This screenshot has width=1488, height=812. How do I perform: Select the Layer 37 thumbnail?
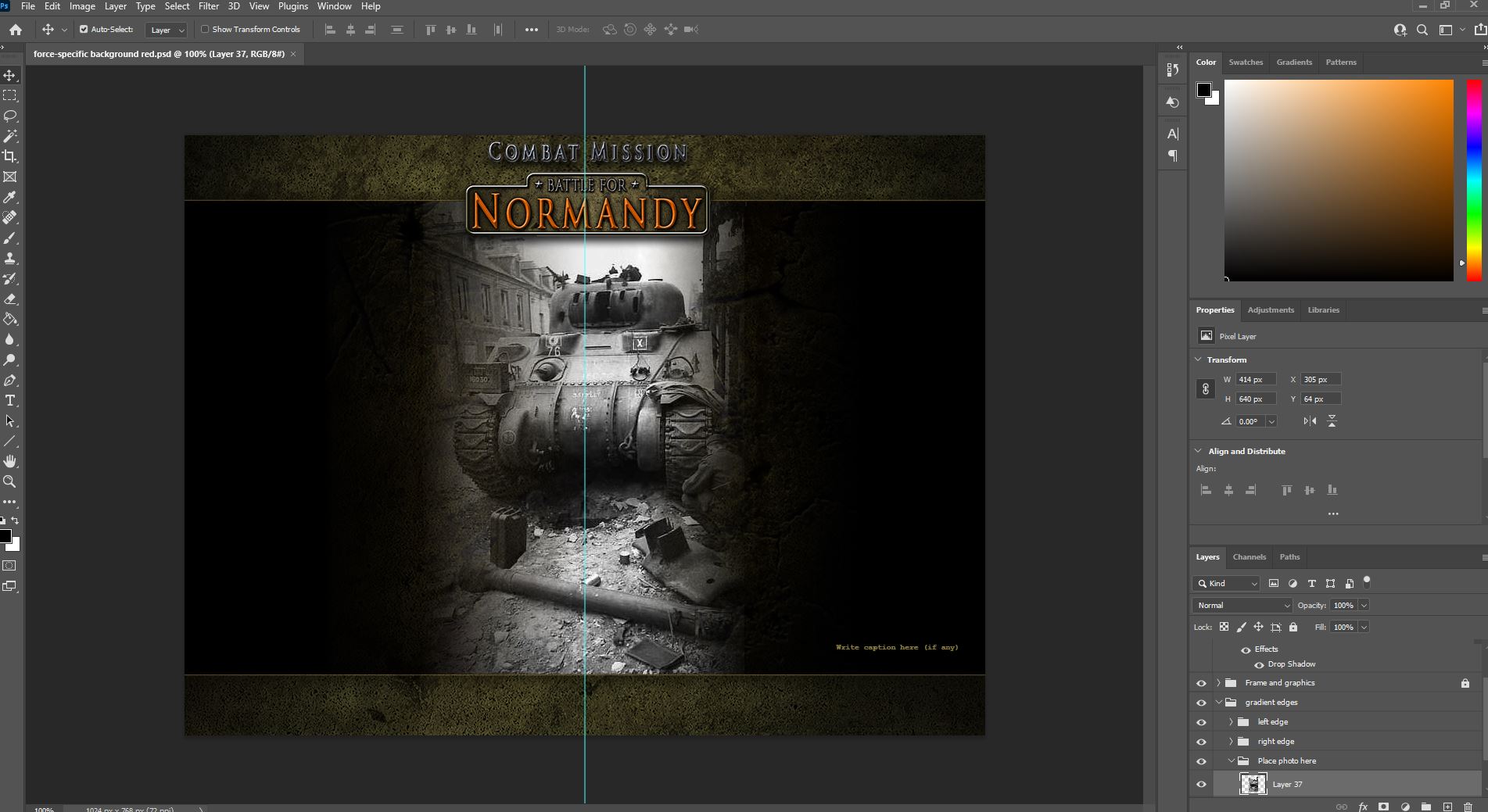tap(1253, 785)
